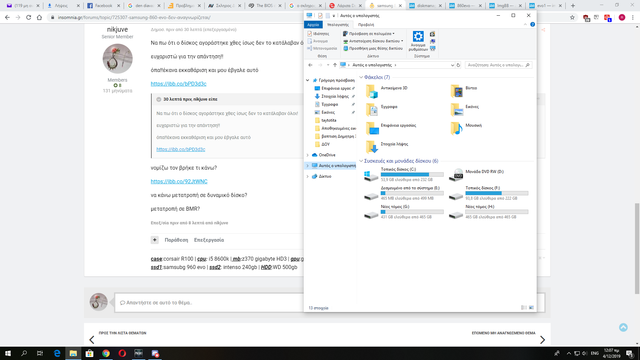Click the Explorer help question mark icon
This screenshot has width=640, height=360.
click(x=532, y=24)
